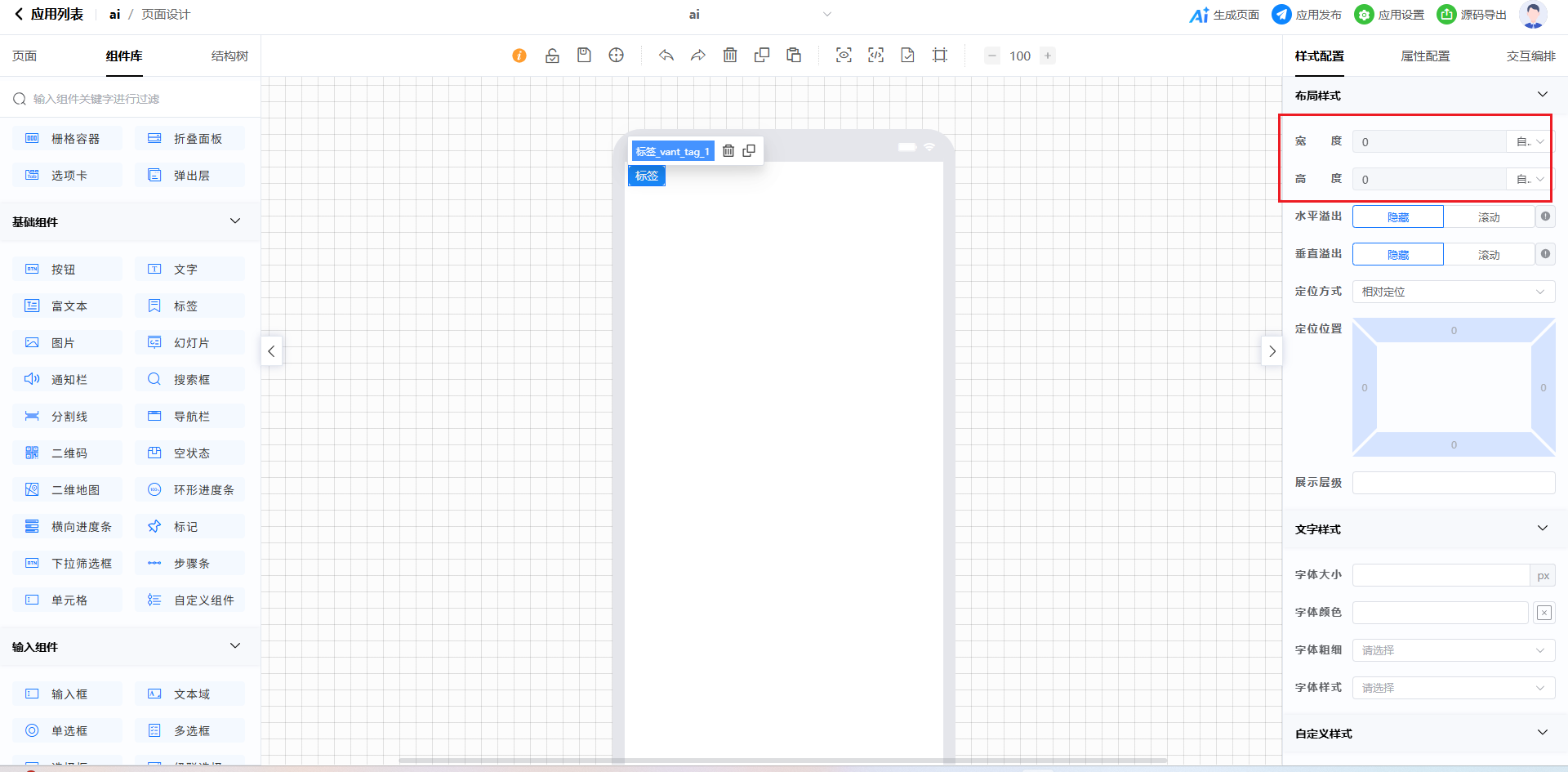
Task: Switch to the 属性配置 tab
Action: point(1425,56)
